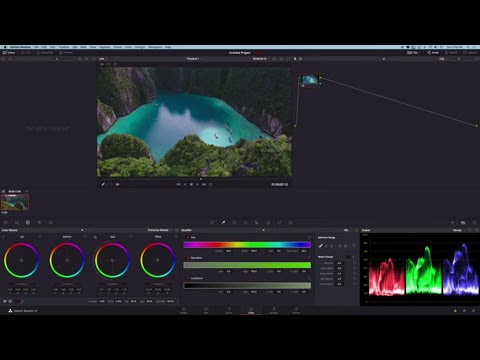The width and height of the screenshot is (480, 360).
Task: Click the Saturation range bar
Action: [247, 265]
